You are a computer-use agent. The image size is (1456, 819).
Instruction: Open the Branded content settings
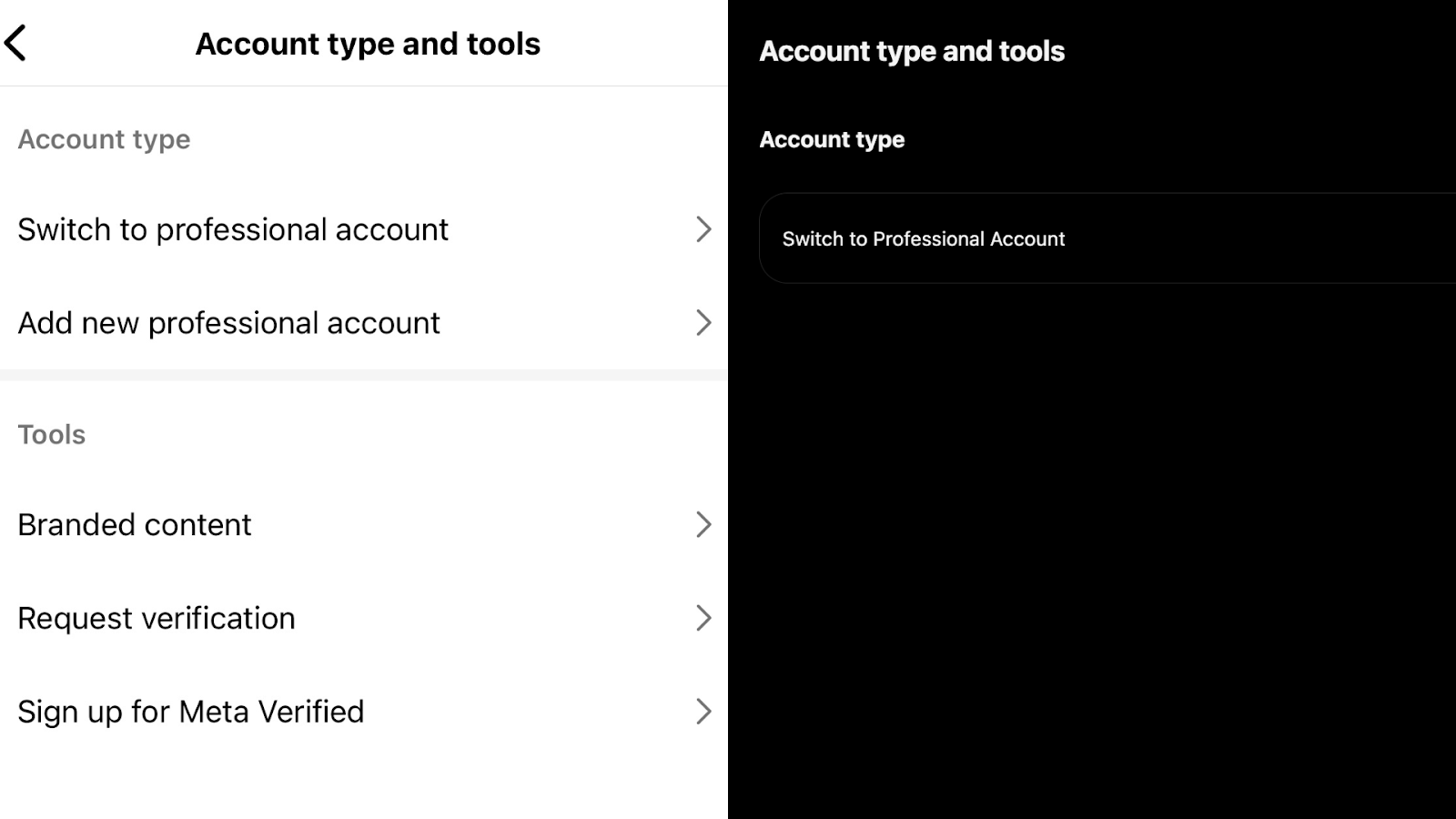coord(364,524)
